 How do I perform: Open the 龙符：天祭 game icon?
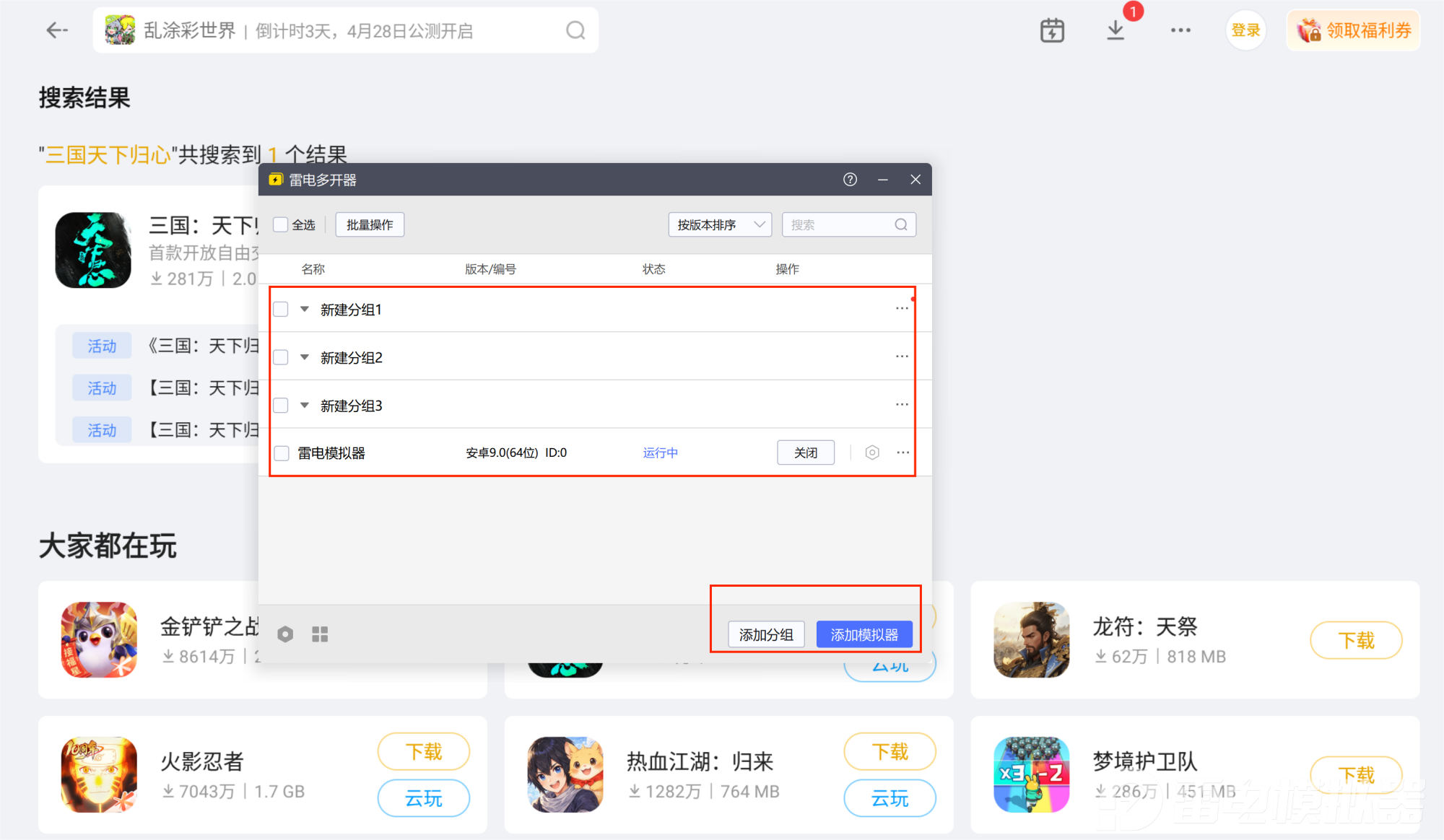coord(1032,639)
